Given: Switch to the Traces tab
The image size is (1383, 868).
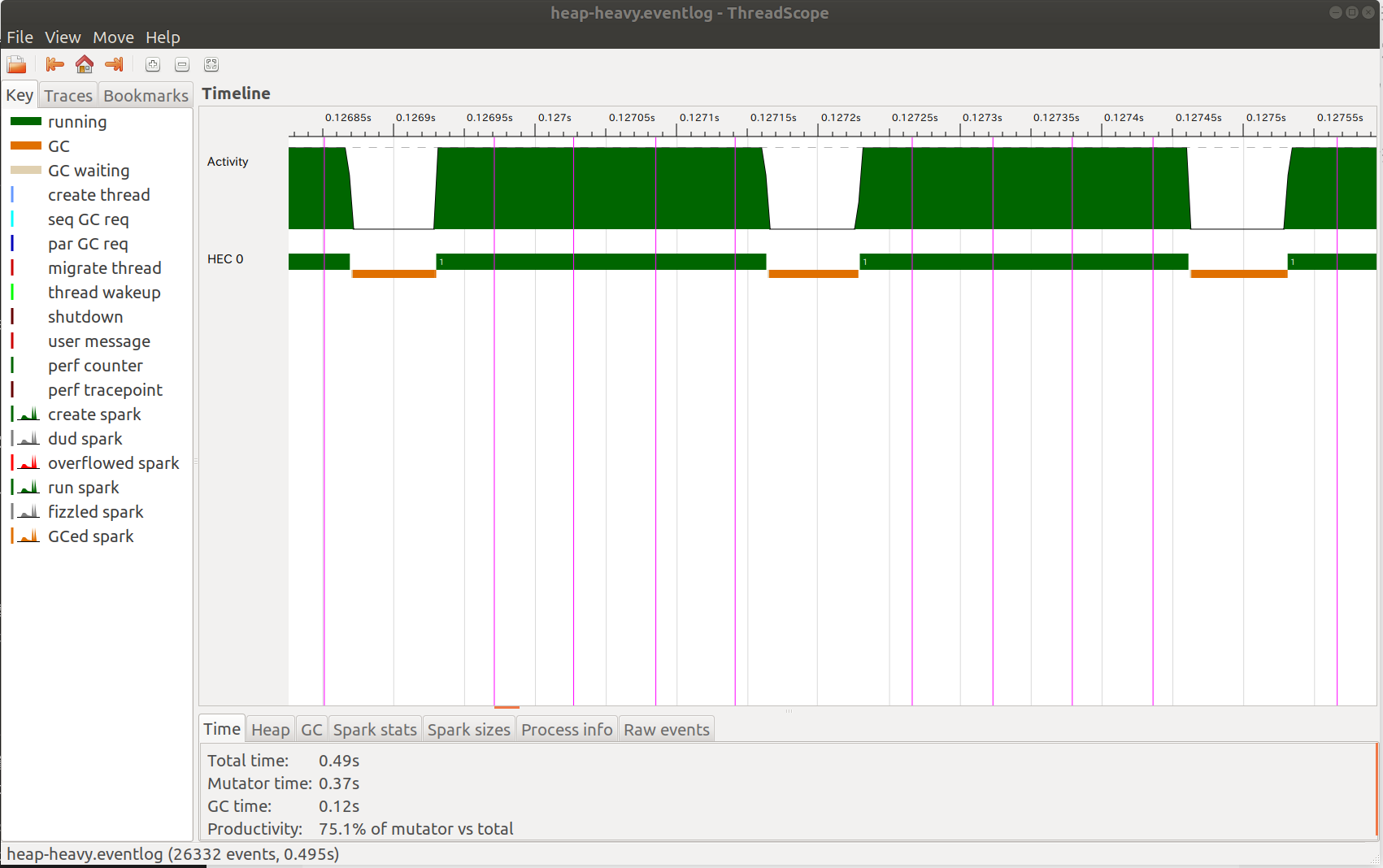Looking at the screenshot, I should pyautogui.click(x=68, y=94).
